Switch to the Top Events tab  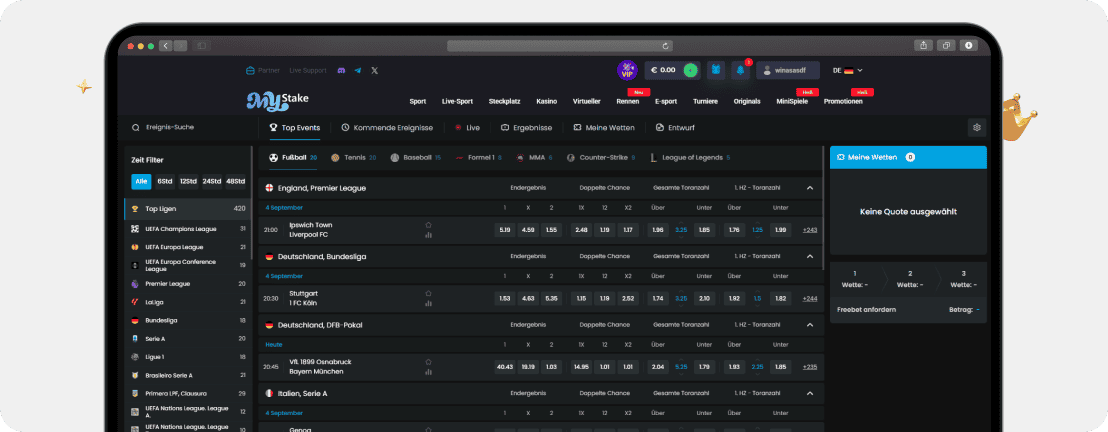[x=295, y=128]
